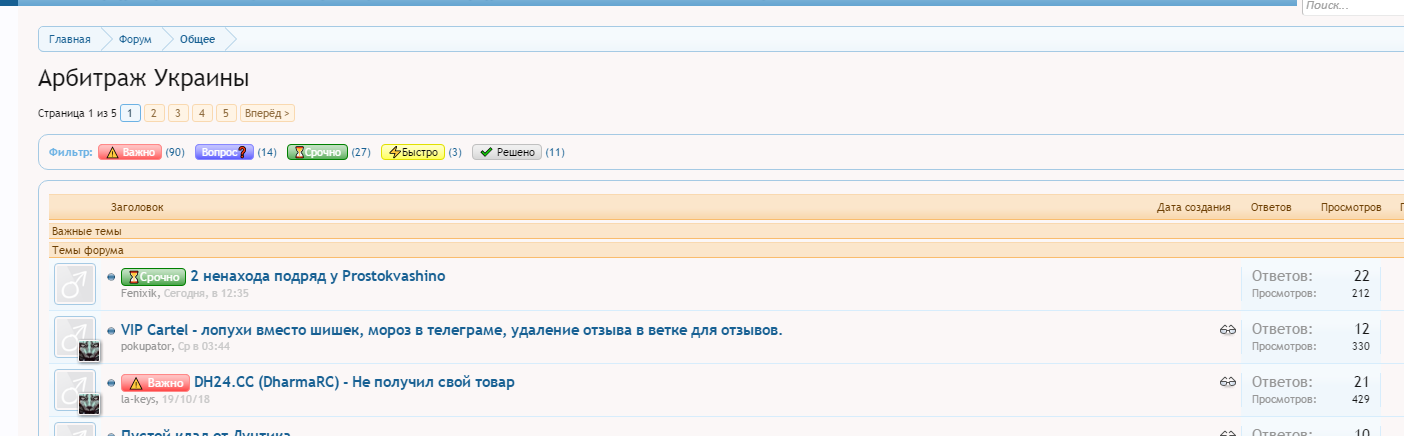
Task: Click green Срочно prefix on the Prostokvashino thread
Action: point(153,277)
